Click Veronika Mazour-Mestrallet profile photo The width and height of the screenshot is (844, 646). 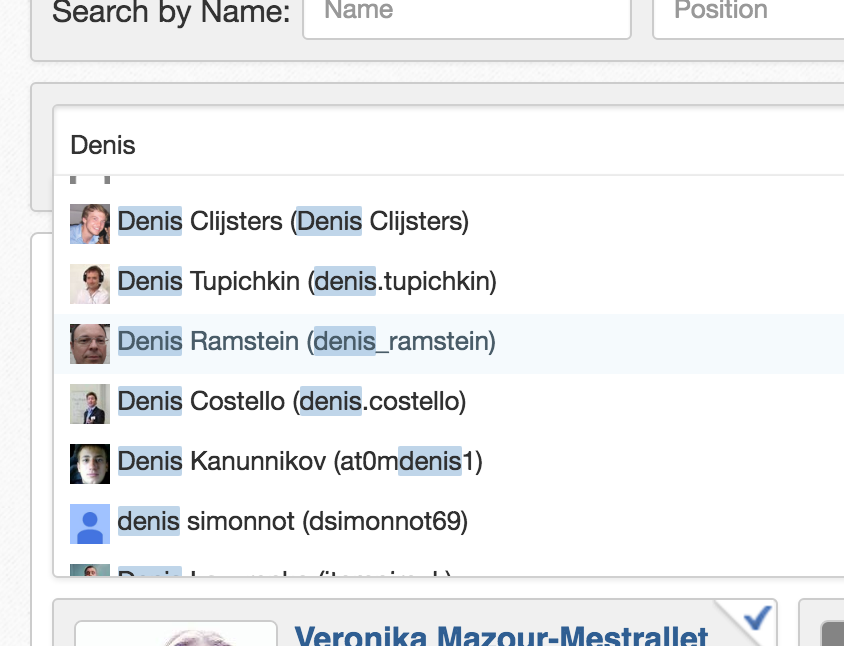[176, 634]
